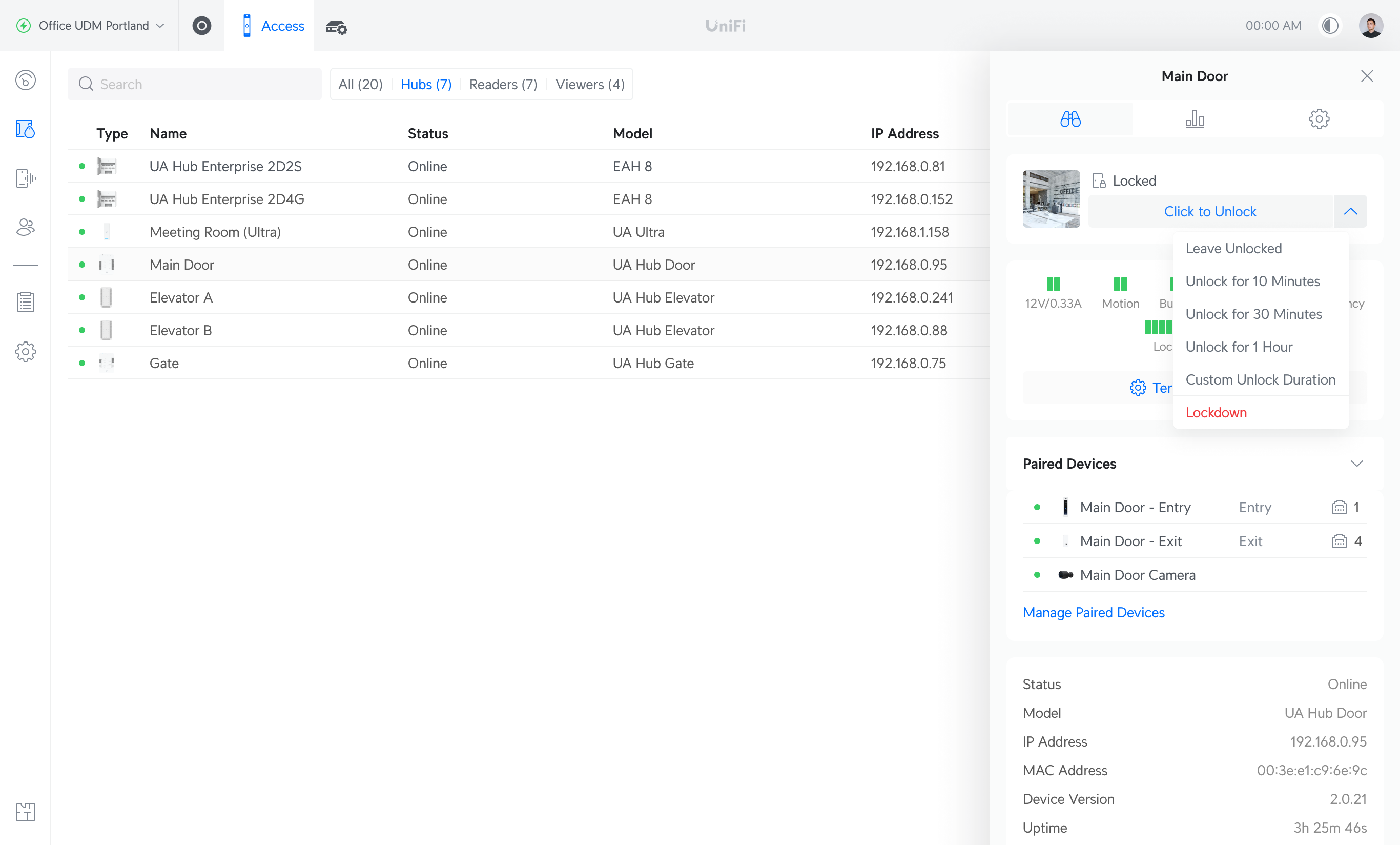Image resolution: width=1400 pixels, height=845 pixels.
Task: Open the Settings gear in sidebar
Action: pyautogui.click(x=26, y=351)
